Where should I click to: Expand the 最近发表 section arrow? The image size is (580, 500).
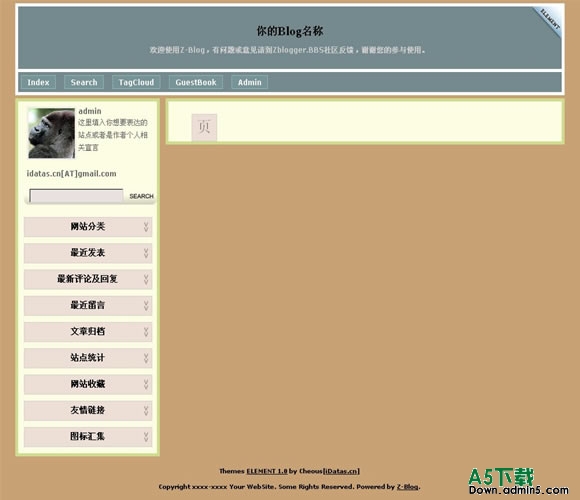pyautogui.click(x=146, y=253)
